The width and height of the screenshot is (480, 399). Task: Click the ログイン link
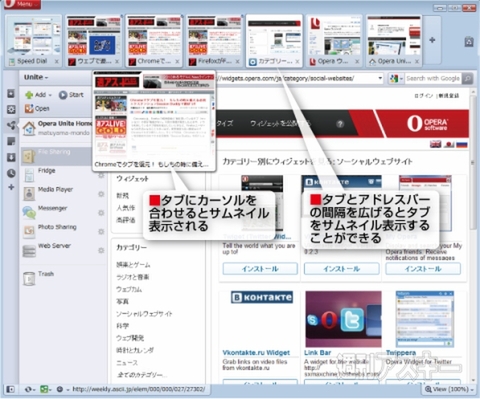423,96
